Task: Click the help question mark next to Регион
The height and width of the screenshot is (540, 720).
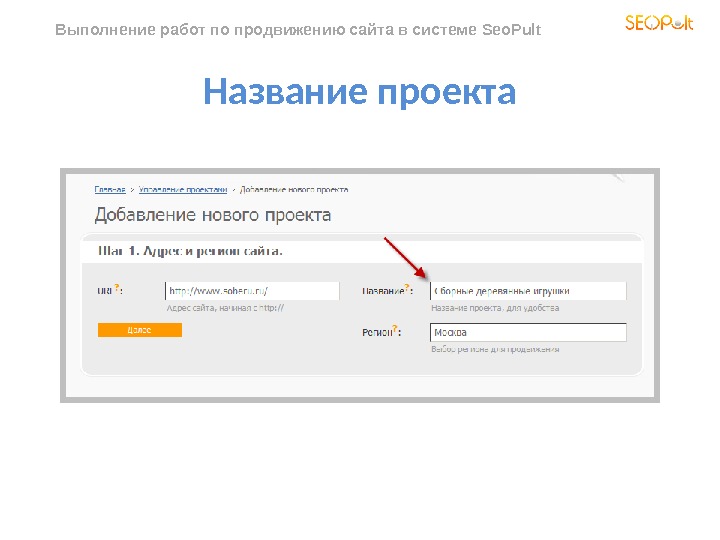Action: pyautogui.click(x=395, y=329)
